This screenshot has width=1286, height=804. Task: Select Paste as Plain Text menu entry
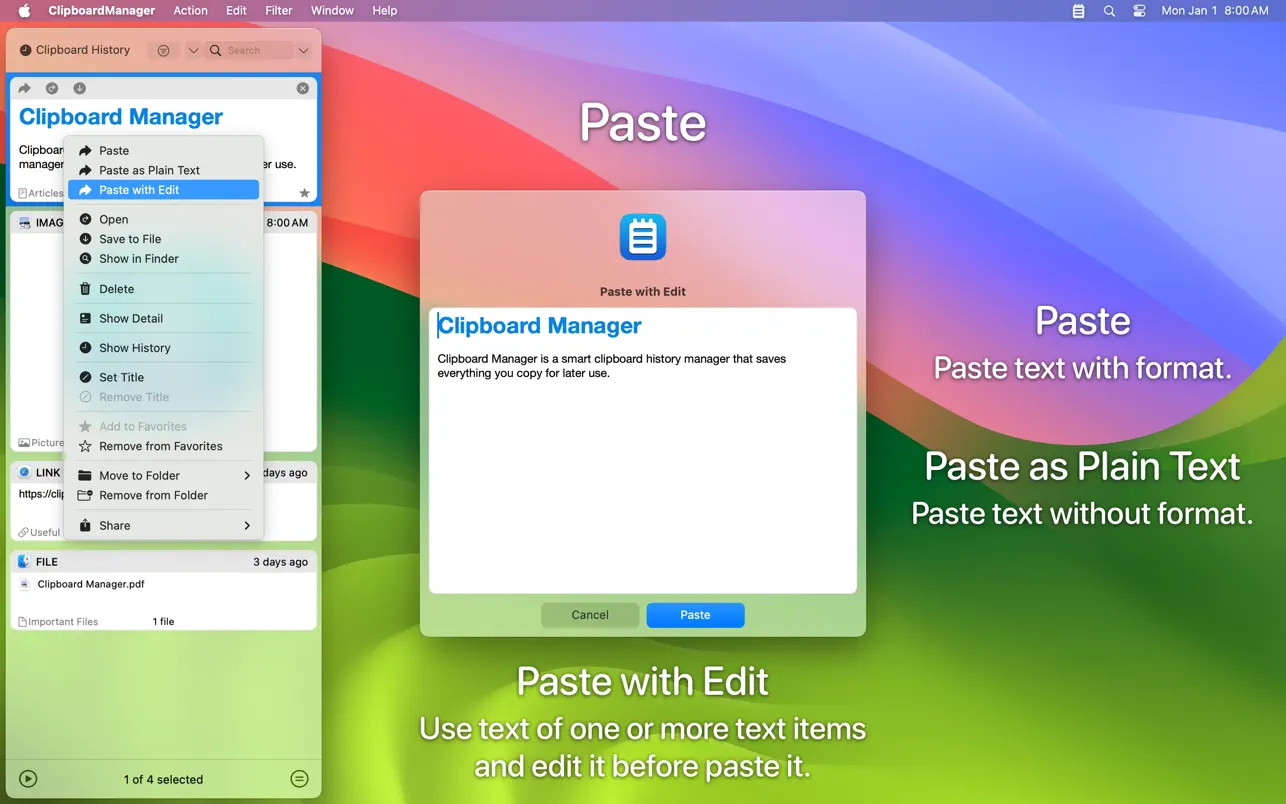(x=149, y=170)
